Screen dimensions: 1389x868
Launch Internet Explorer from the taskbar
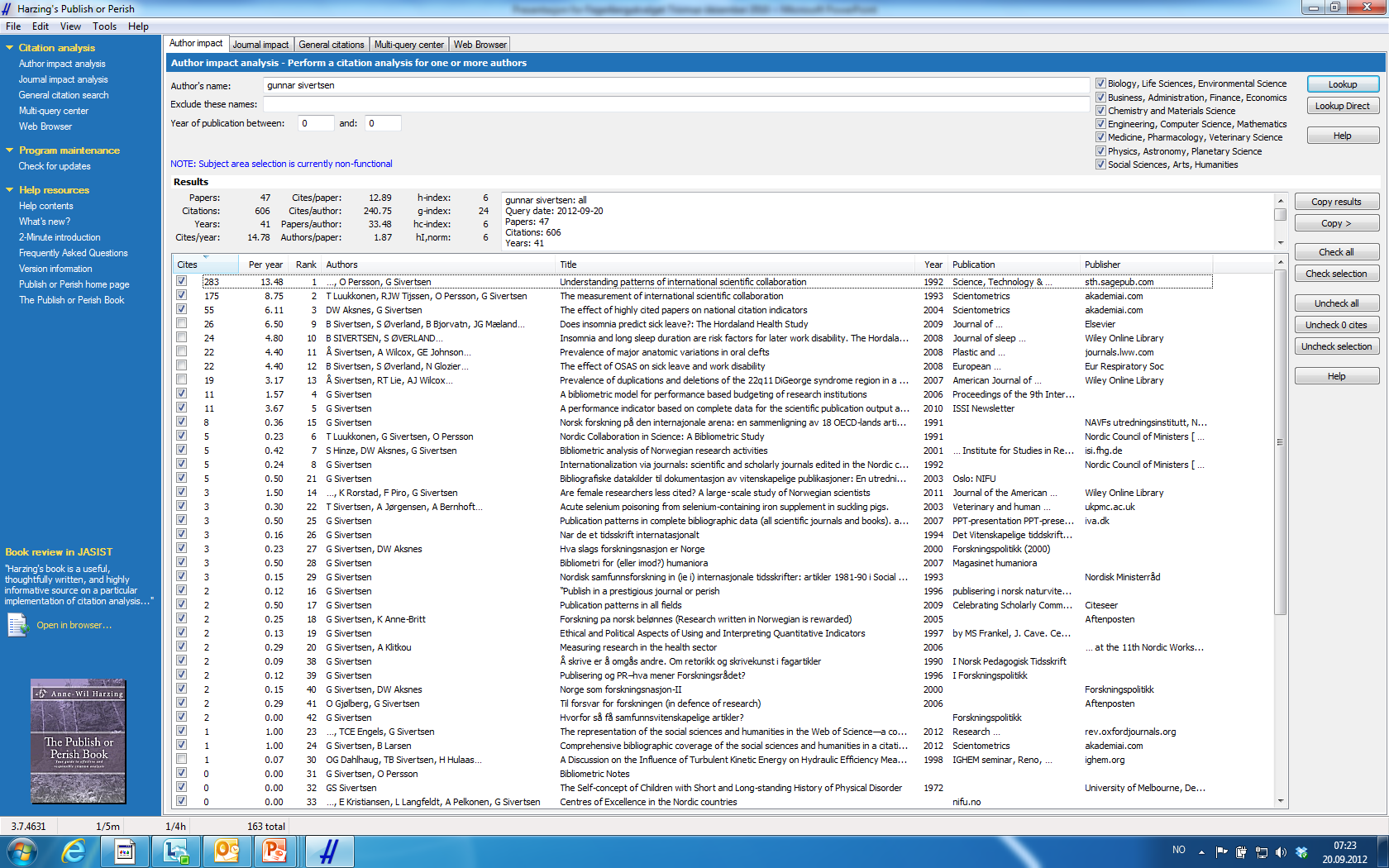click(x=74, y=851)
